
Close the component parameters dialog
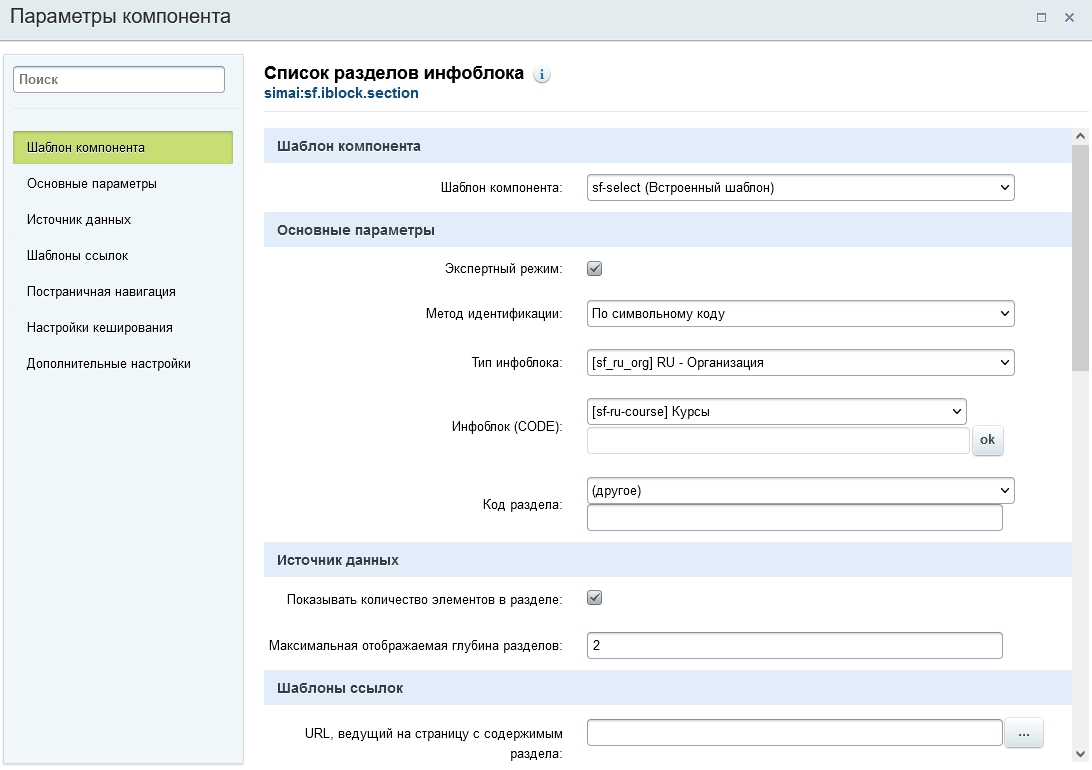click(x=1069, y=17)
